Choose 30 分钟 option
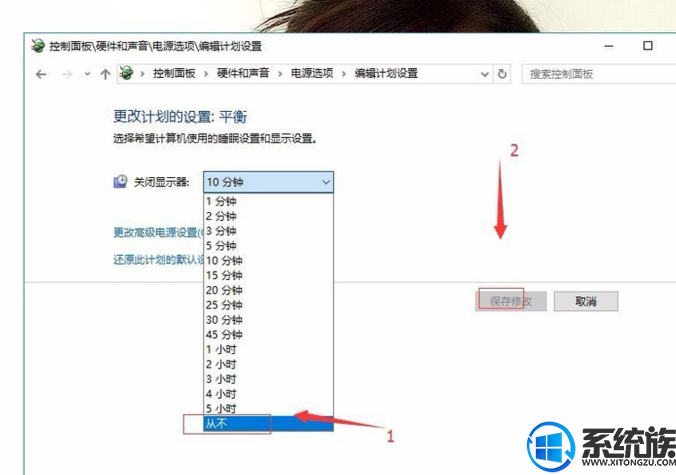The width and height of the screenshot is (676, 475). click(268, 319)
